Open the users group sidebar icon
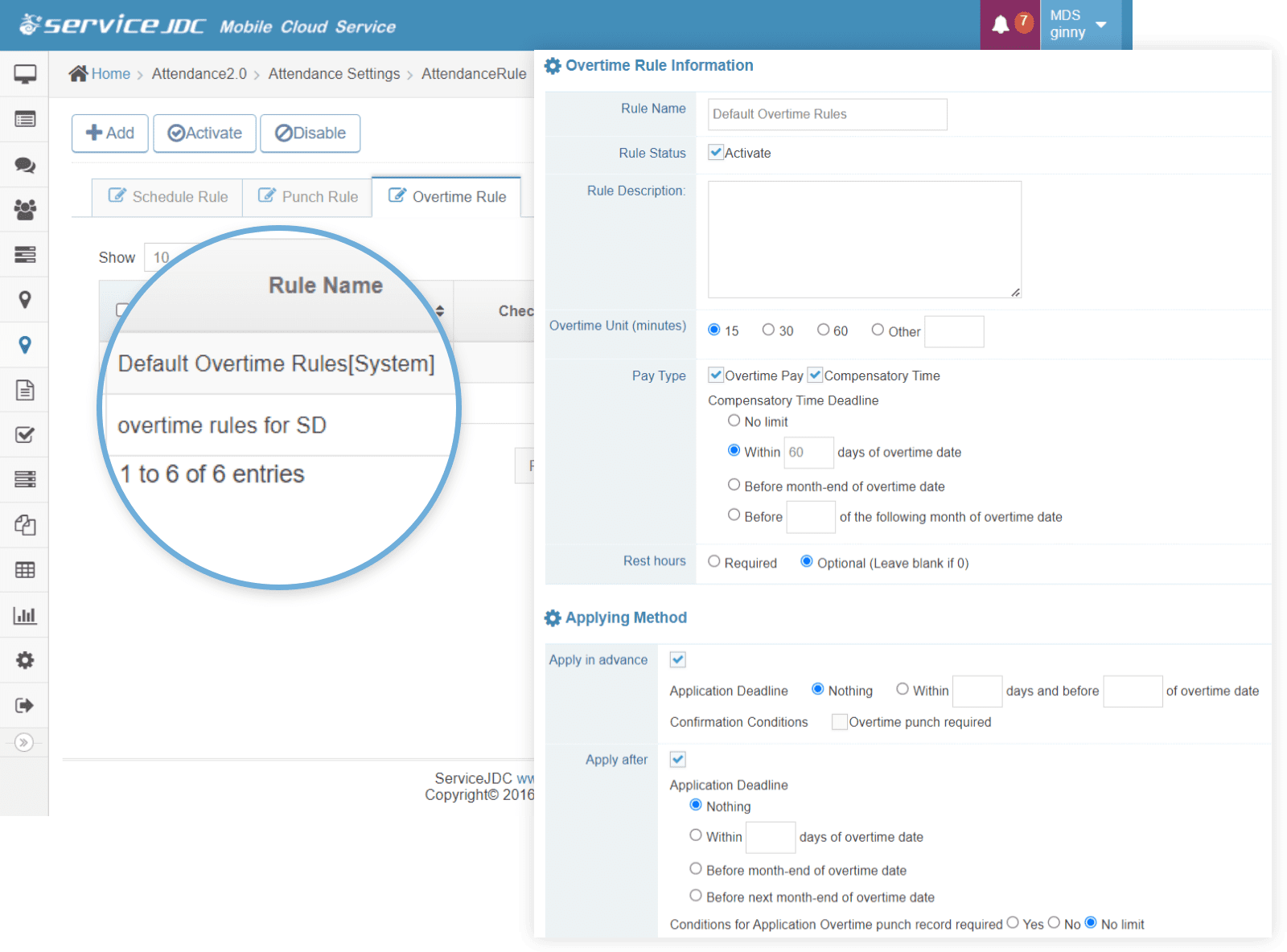This screenshot has width=1287, height=952. tap(25, 210)
